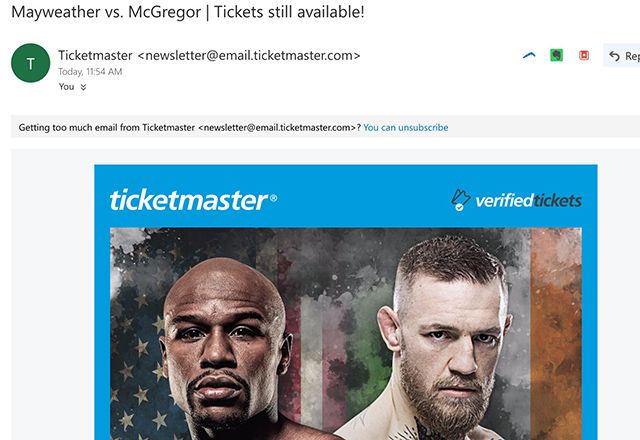Click the Today, 11:54 AM timestamp
640x440 pixels.
(90, 71)
